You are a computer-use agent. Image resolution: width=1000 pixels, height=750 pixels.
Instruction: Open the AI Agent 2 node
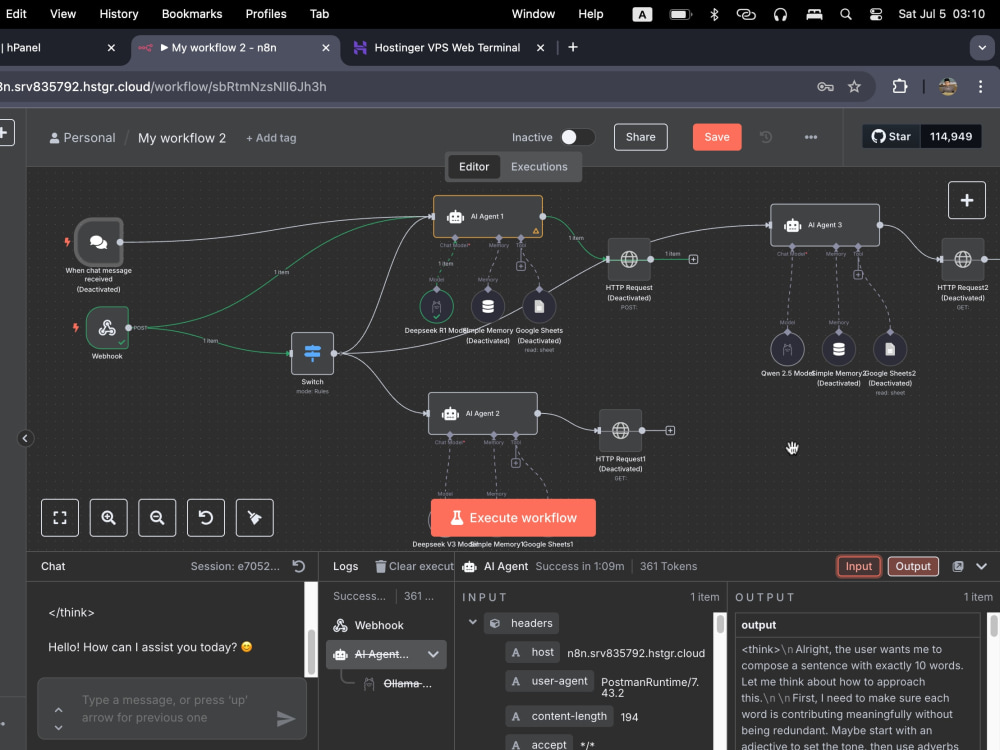[483, 413]
